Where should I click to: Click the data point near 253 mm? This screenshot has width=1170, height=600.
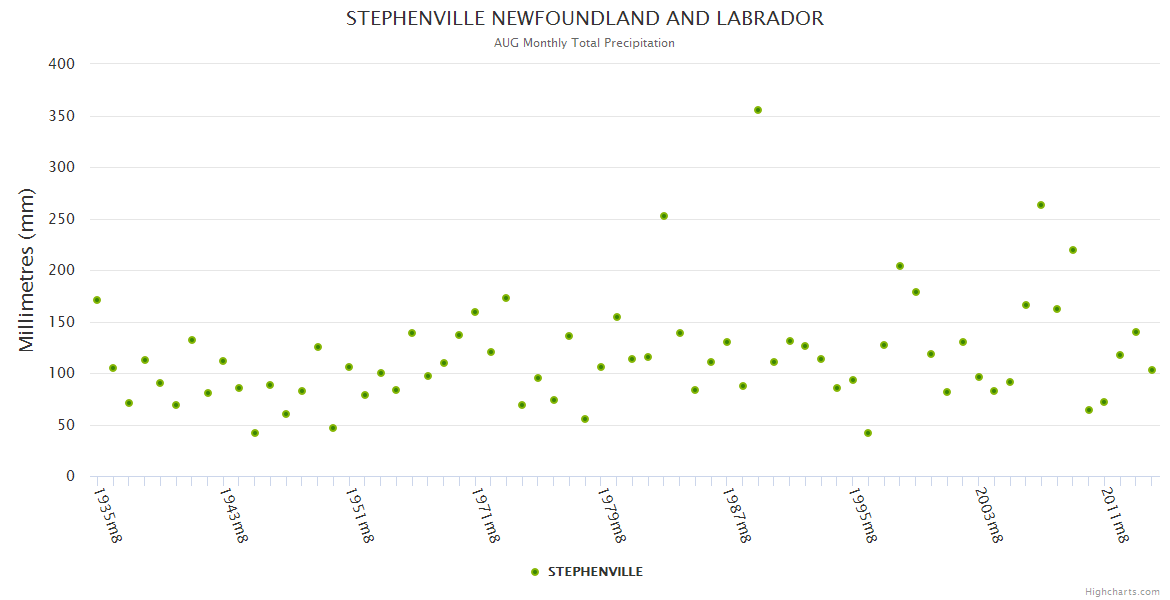click(664, 216)
